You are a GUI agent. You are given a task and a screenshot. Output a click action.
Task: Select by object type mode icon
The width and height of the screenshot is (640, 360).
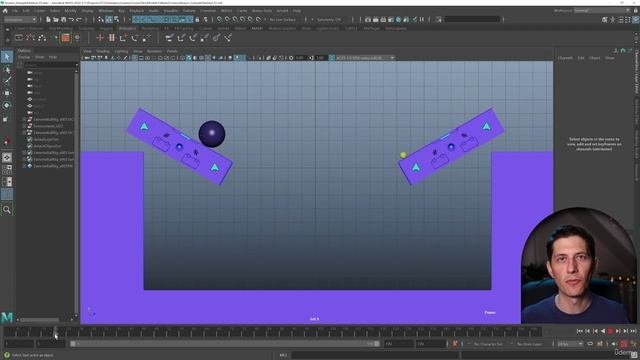pyautogui.click(x=109, y=19)
